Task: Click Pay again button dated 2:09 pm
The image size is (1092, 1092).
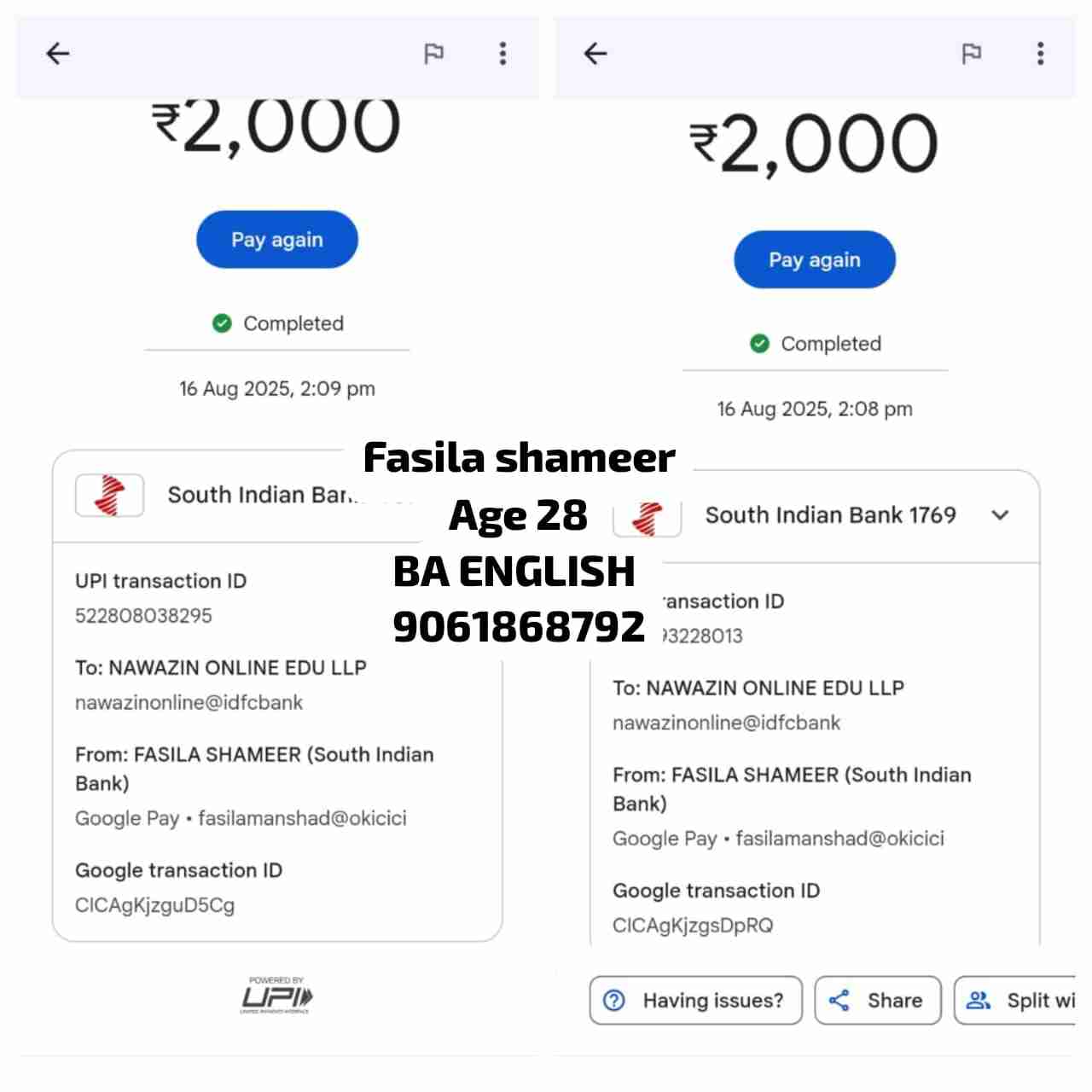Action: coord(277,240)
